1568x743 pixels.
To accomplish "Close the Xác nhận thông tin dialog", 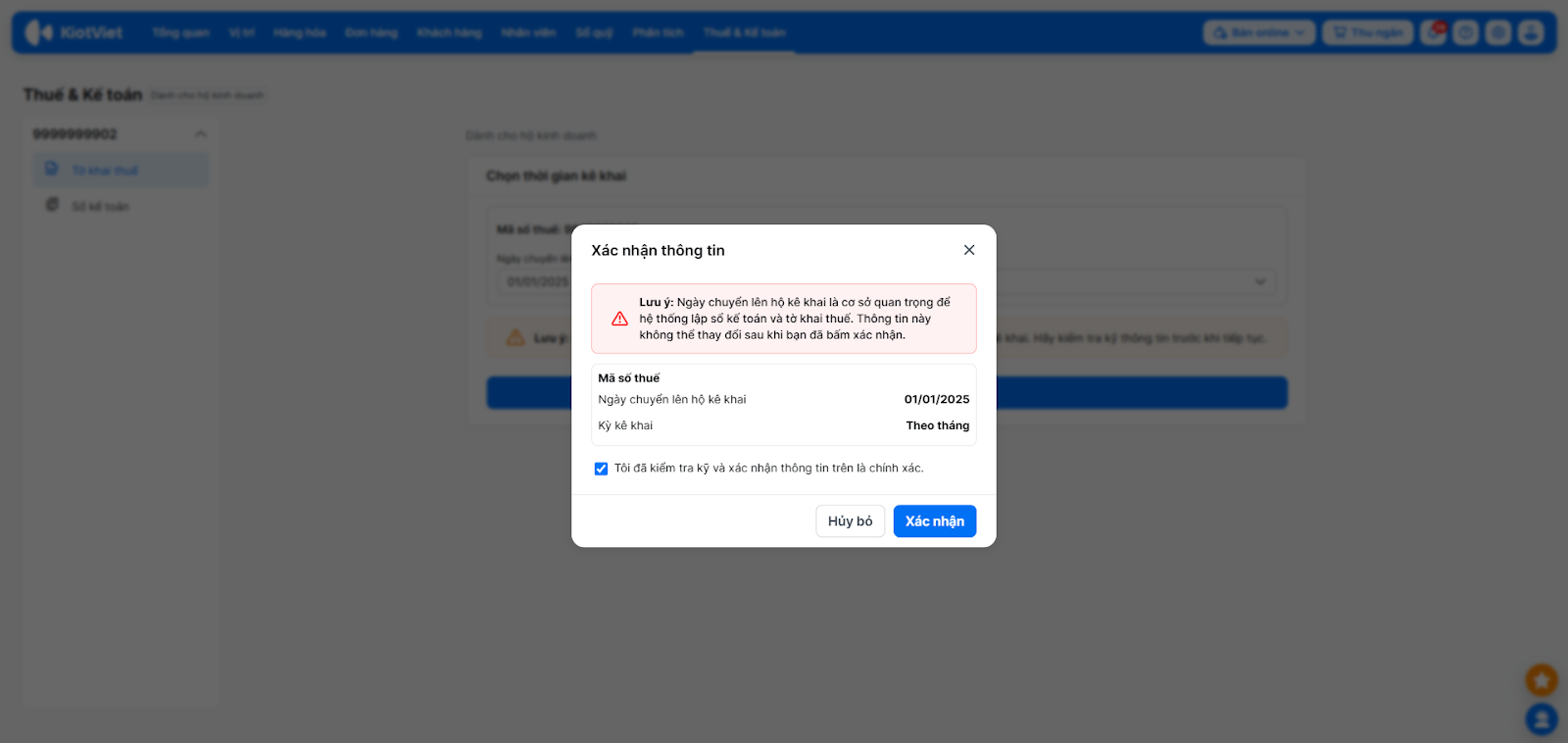I will coord(969,250).
